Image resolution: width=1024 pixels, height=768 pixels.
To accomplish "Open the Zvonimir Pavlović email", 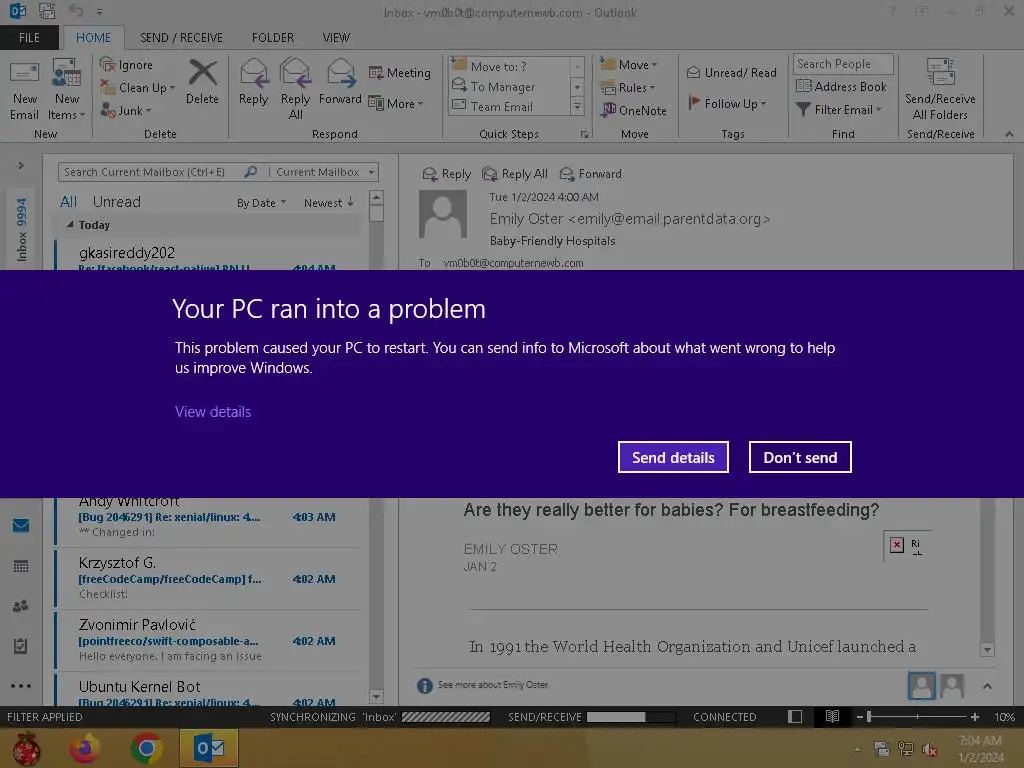I will click(x=208, y=640).
